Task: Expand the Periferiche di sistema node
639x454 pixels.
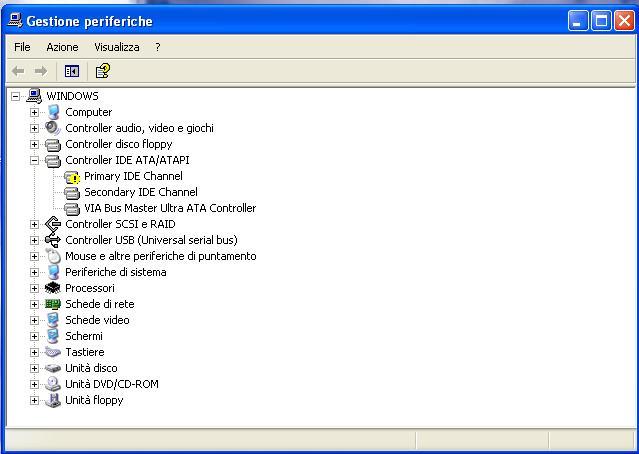Action: 34,272
